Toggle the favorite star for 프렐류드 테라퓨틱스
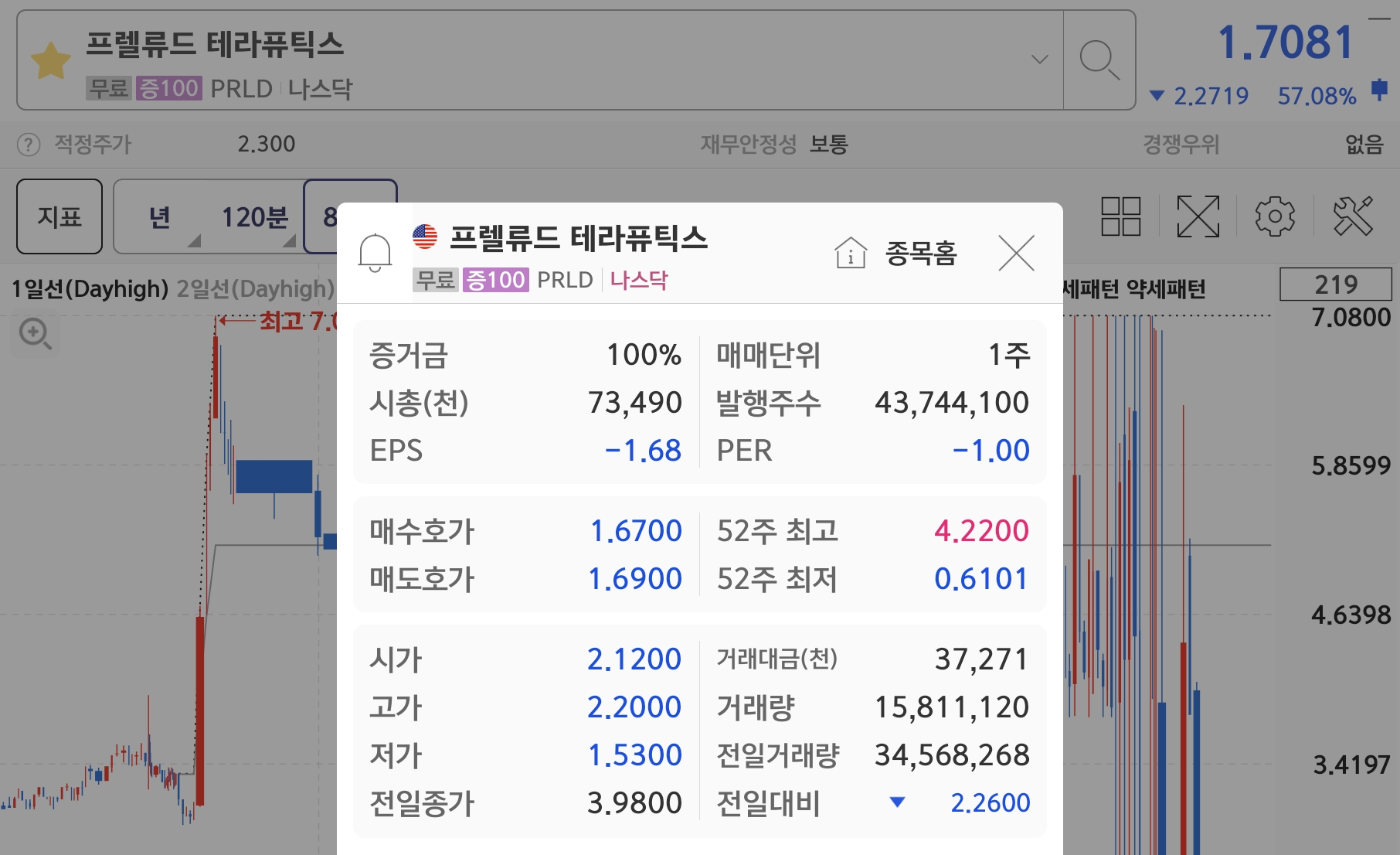The height and width of the screenshot is (855, 1400). [51, 61]
